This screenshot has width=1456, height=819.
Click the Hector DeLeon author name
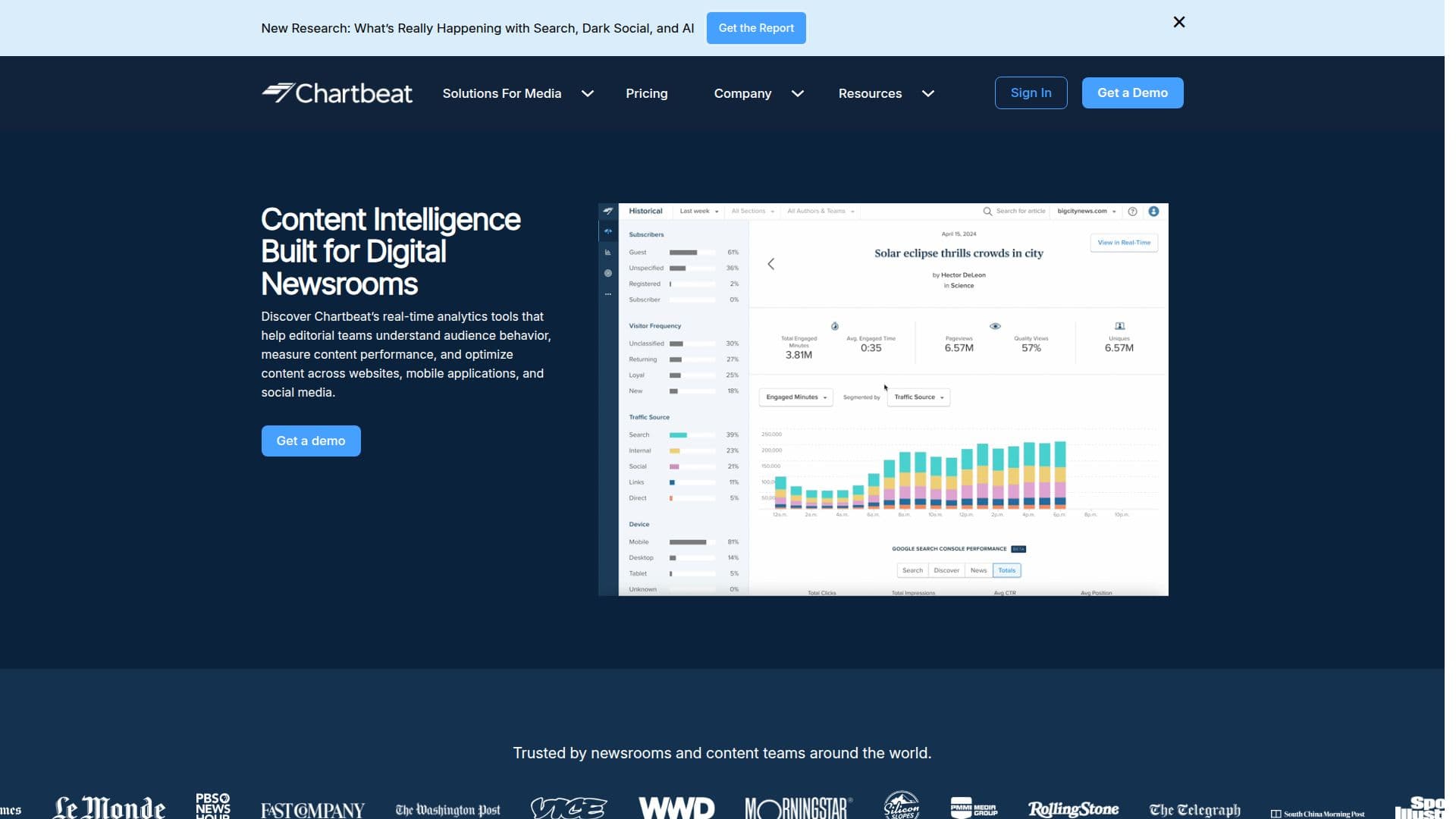[x=963, y=275]
